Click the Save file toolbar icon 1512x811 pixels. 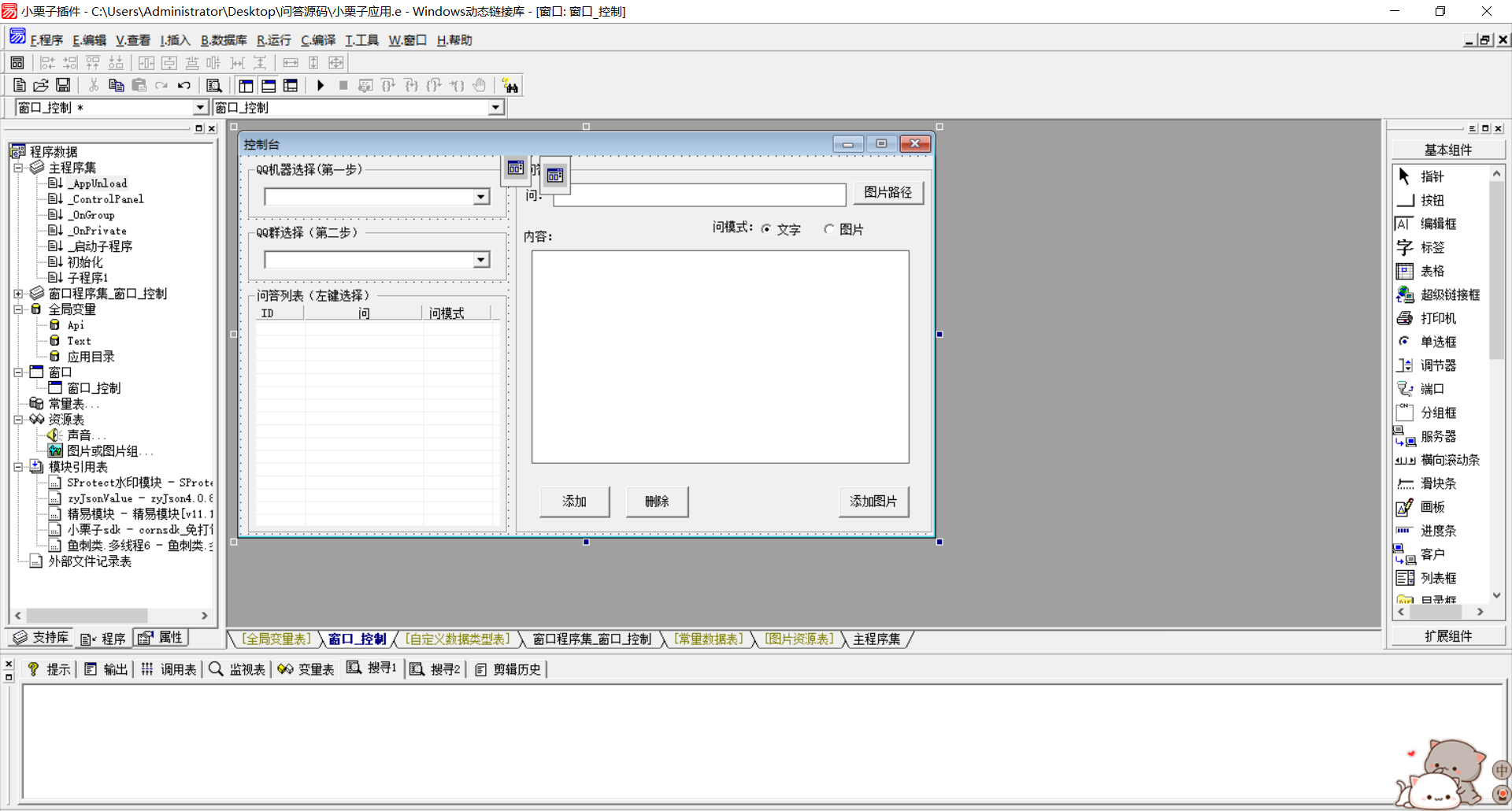pyautogui.click(x=63, y=86)
